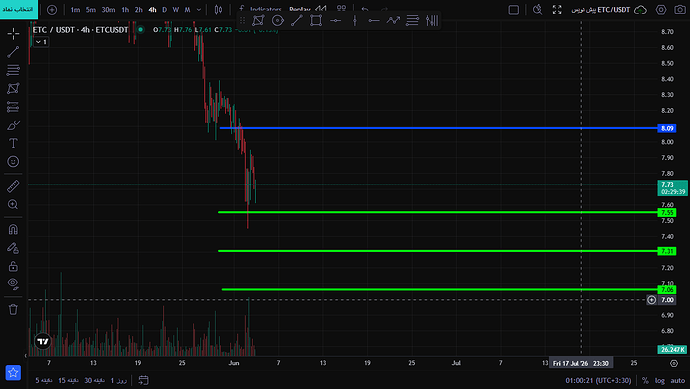This screenshot has width=690, height=389.
Task: Open the ETC/USDT draft layout name
Action: pos(601,10)
